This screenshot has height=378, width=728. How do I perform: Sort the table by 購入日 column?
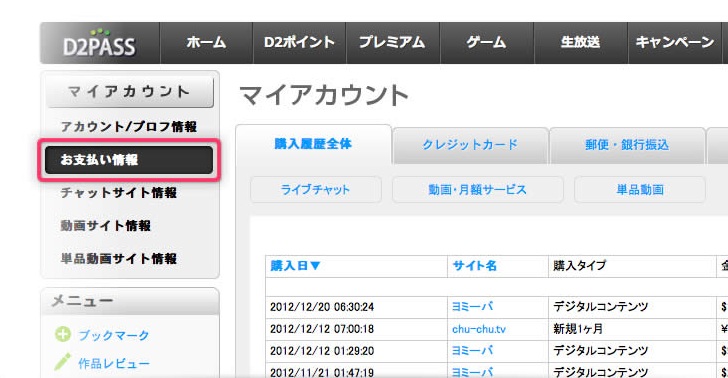point(295,266)
